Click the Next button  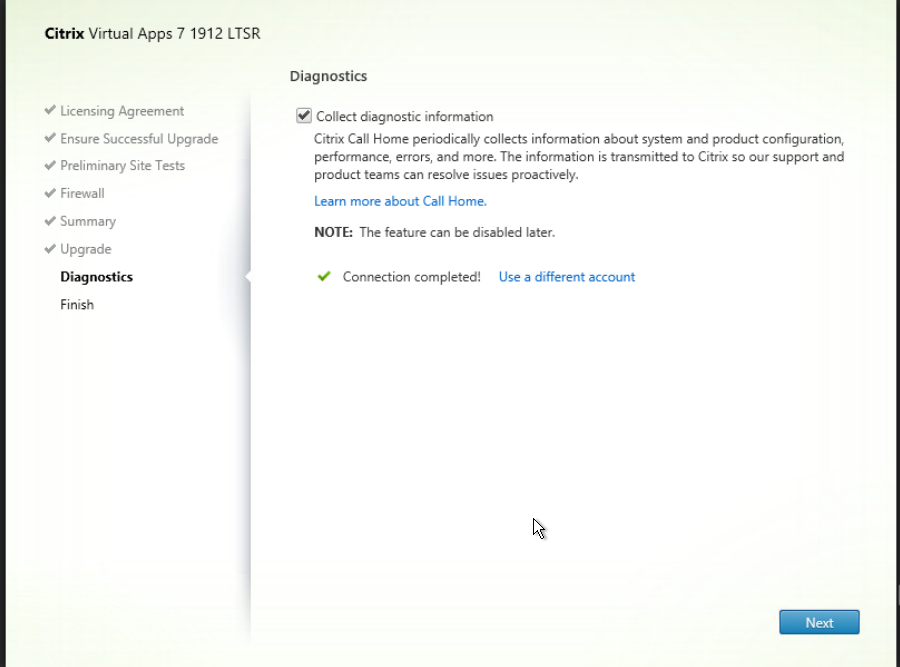819,622
